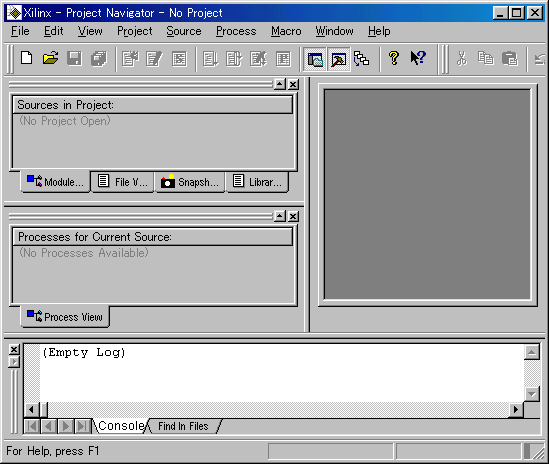Open the Project menu
This screenshot has width=549, height=464.
tap(134, 31)
